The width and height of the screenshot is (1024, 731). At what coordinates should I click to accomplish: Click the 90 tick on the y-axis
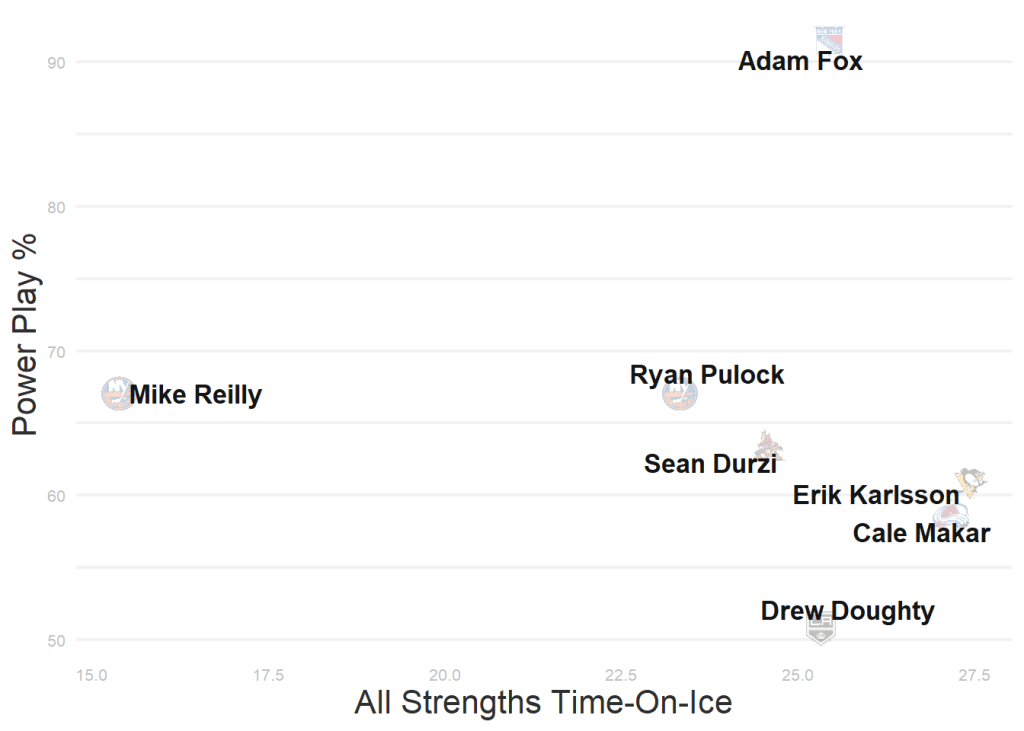click(x=56, y=63)
